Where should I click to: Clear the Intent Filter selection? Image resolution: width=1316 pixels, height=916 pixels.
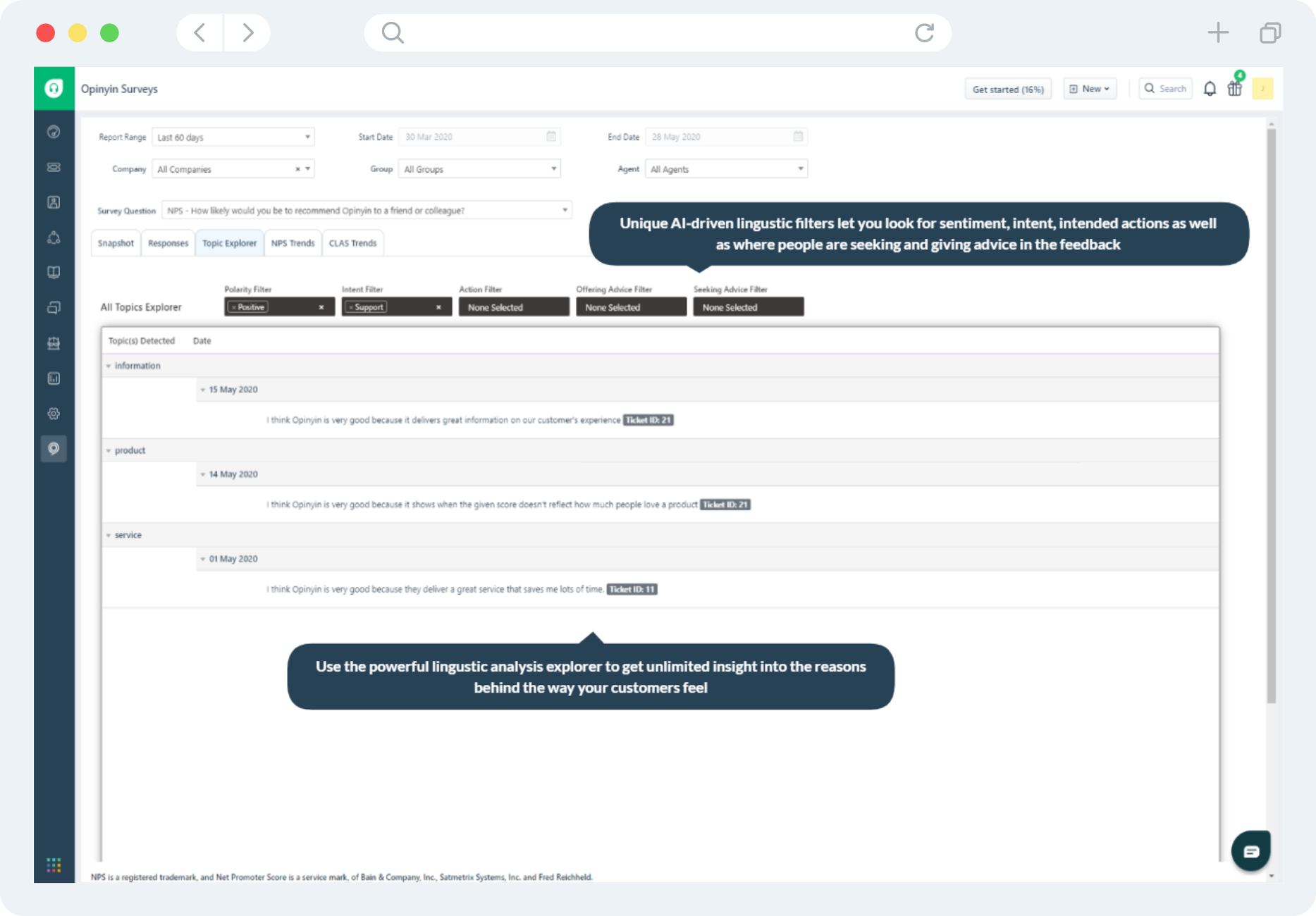pos(438,307)
